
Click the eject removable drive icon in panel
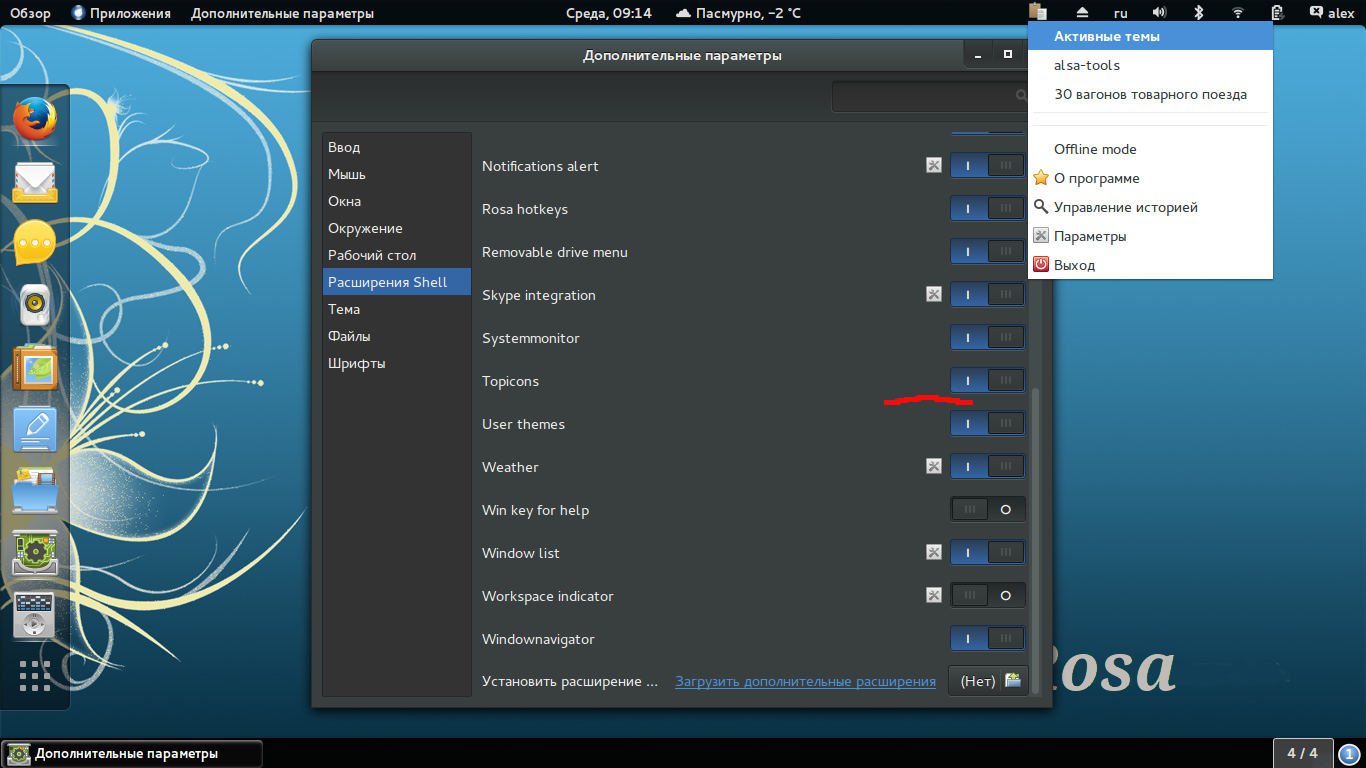click(1082, 13)
